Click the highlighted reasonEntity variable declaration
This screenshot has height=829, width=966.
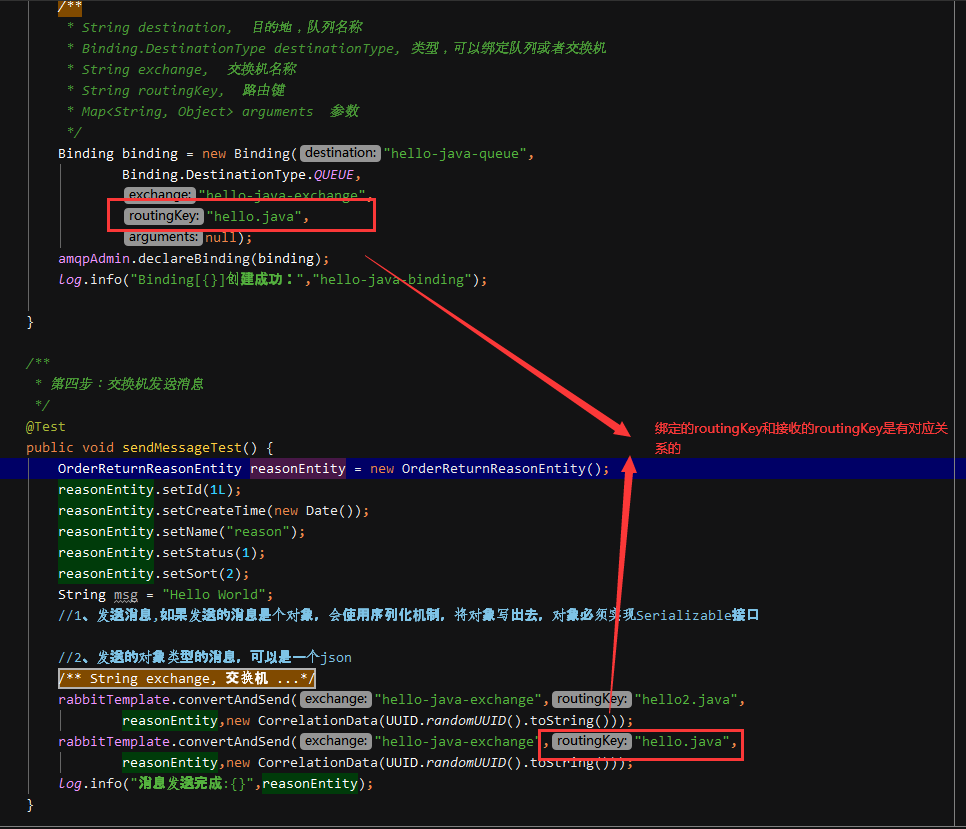pyautogui.click(x=298, y=469)
